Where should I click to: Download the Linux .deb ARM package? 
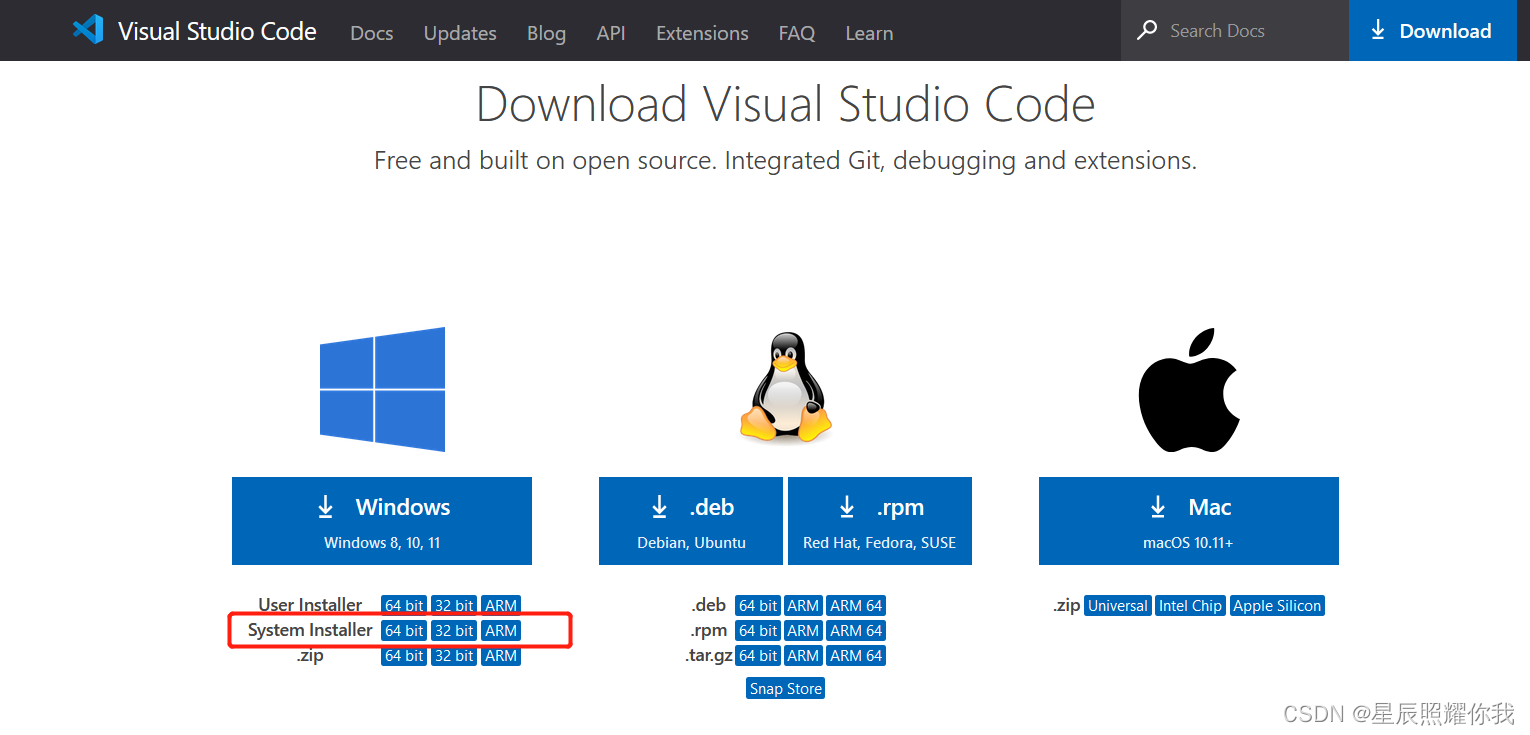pyautogui.click(x=803, y=605)
